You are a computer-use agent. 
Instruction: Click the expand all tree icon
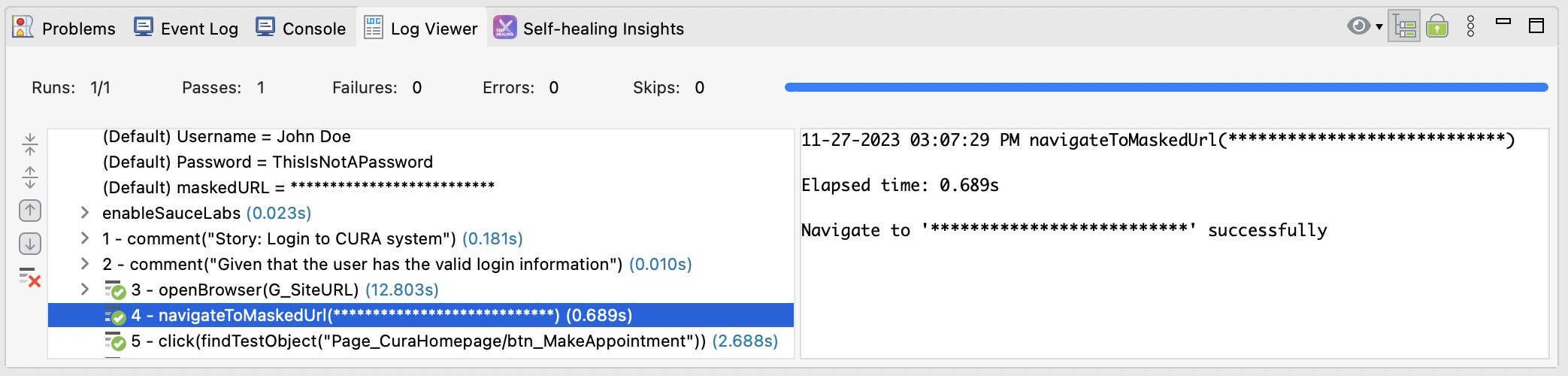click(x=30, y=177)
